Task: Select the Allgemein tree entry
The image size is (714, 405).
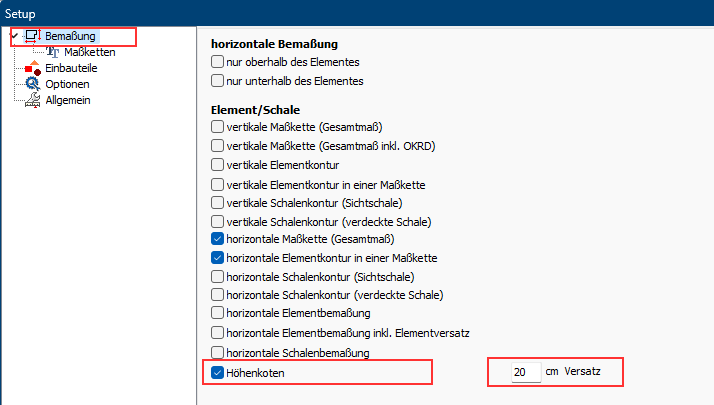Action: (68, 100)
